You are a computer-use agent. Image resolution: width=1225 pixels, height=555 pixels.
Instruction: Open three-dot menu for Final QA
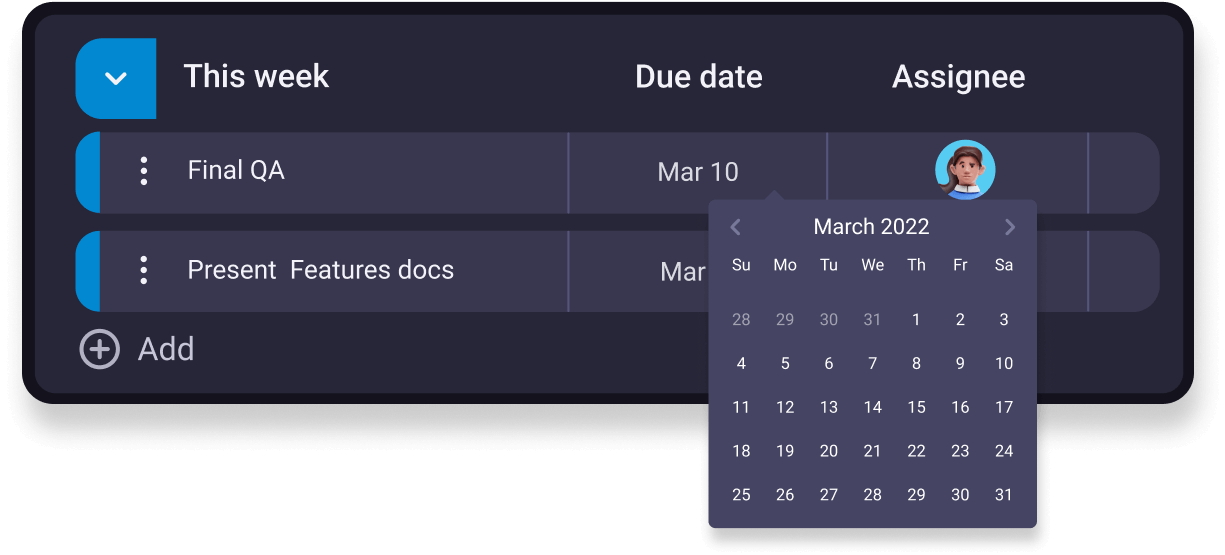point(144,171)
